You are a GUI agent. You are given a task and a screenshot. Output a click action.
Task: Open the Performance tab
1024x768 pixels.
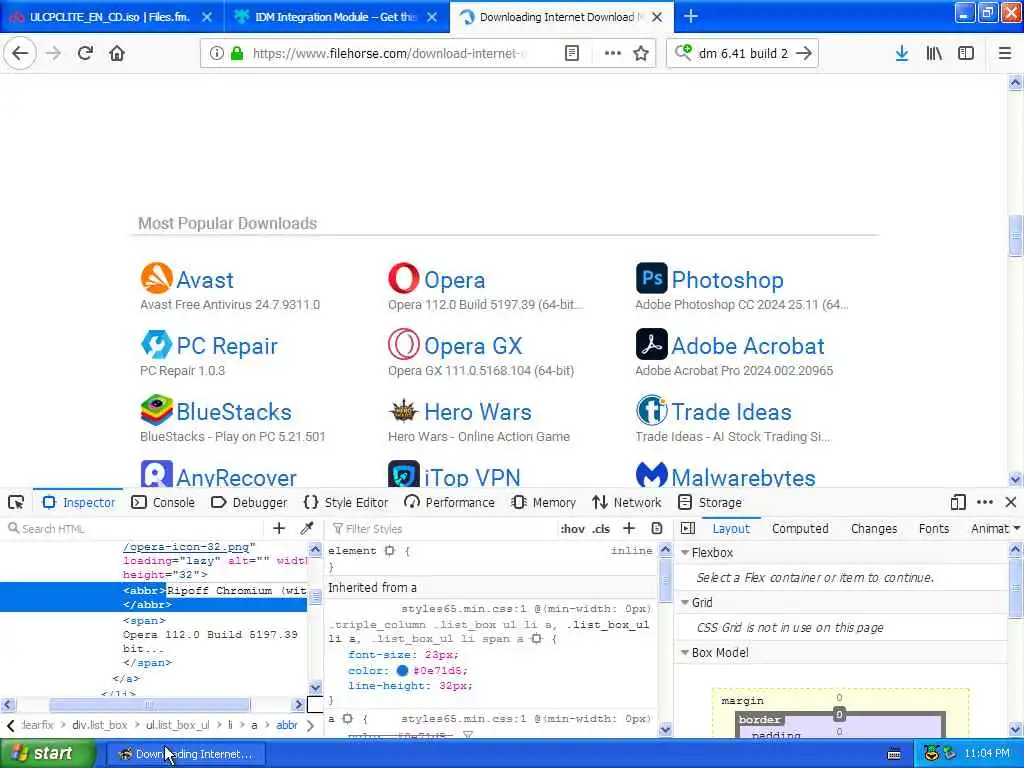(x=449, y=502)
